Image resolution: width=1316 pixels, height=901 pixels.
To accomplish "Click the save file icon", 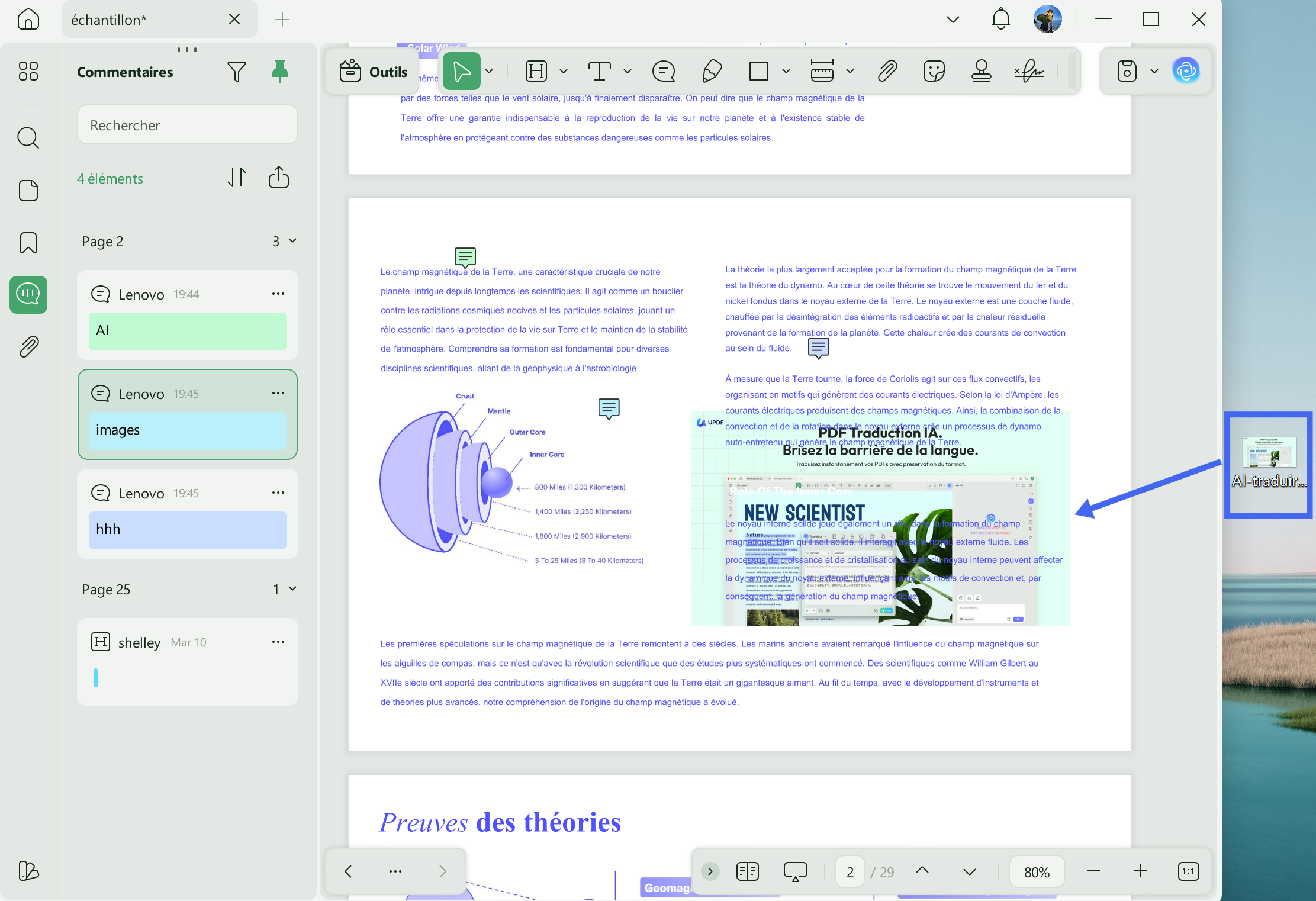I will point(1127,72).
